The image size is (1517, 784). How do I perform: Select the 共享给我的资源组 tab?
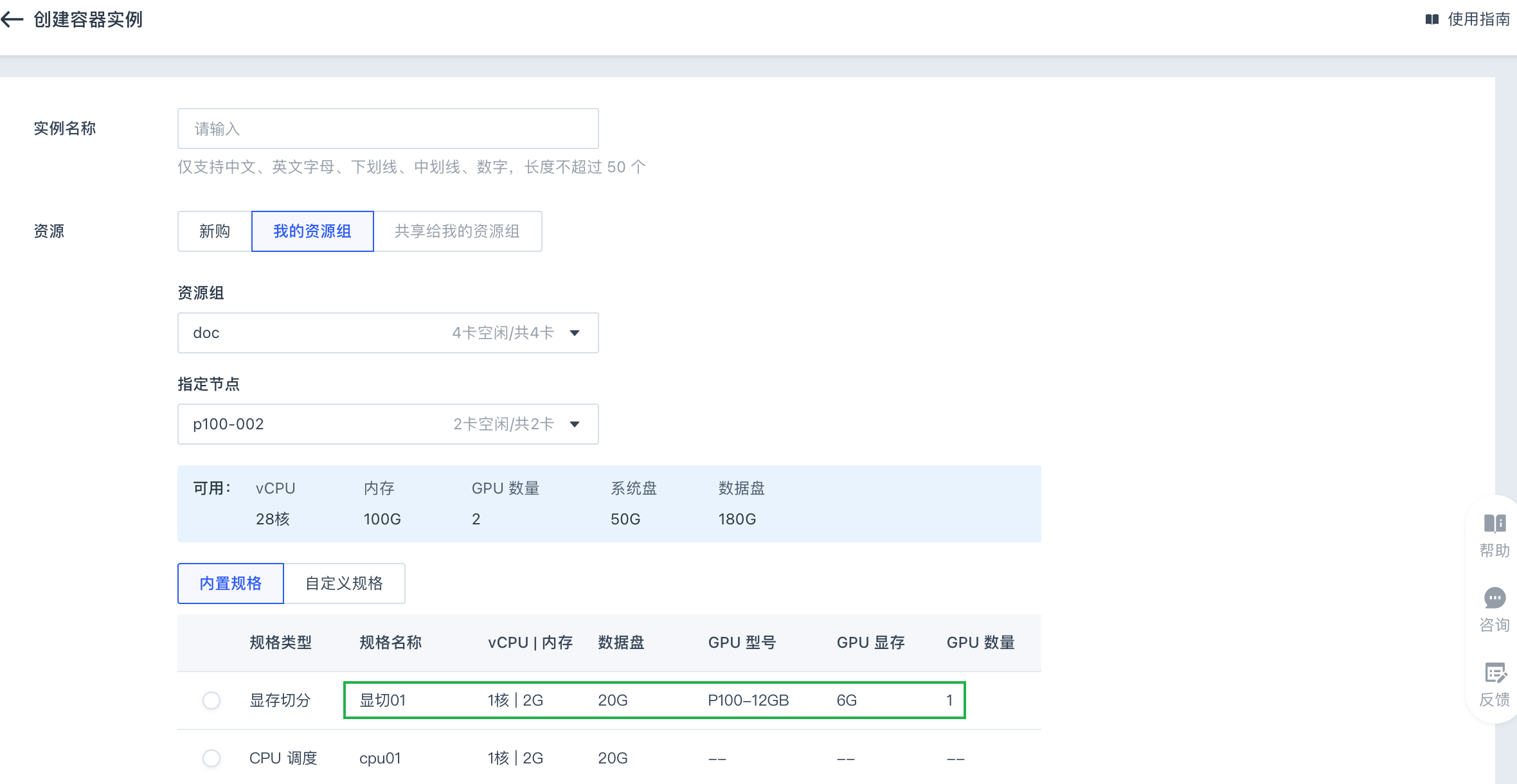(x=458, y=231)
